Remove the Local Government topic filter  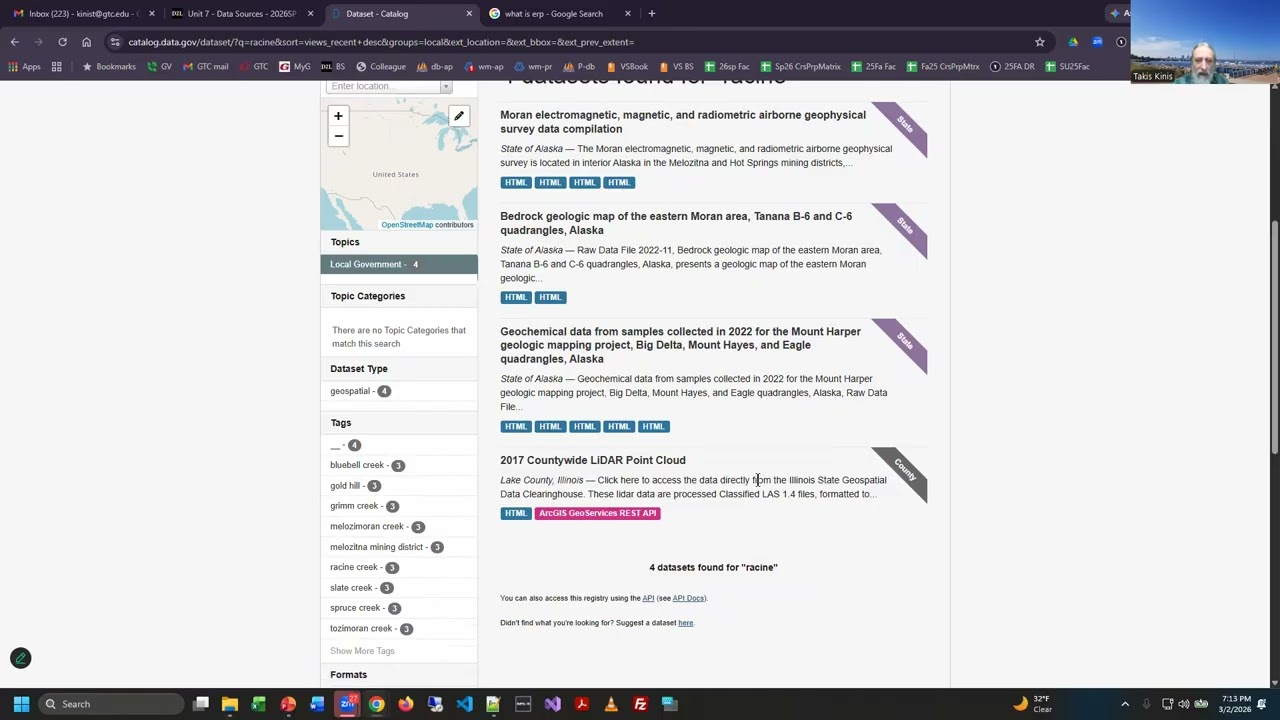click(x=399, y=264)
